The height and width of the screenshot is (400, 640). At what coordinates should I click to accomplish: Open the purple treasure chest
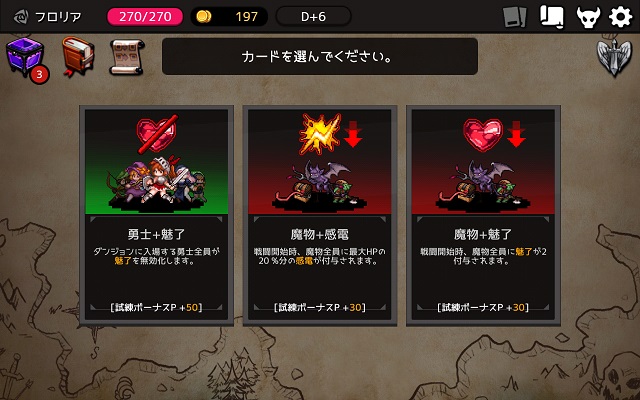tap(24, 56)
